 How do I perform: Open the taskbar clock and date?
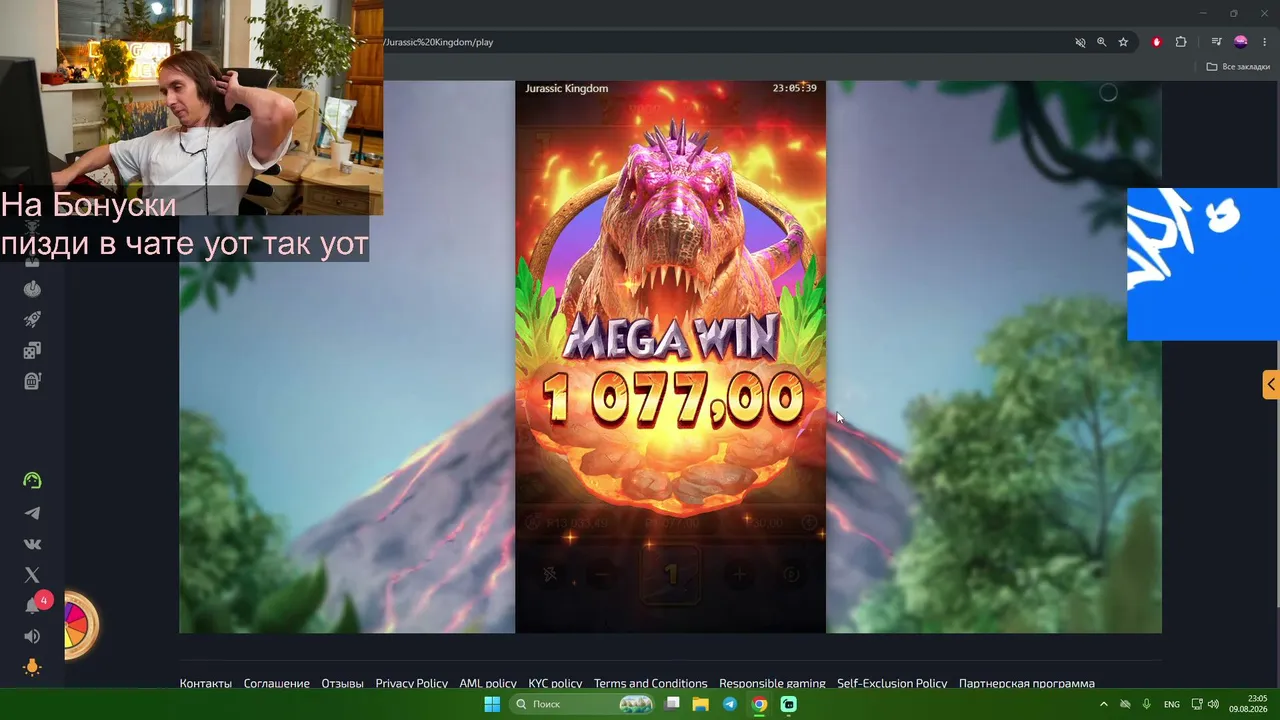pyautogui.click(x=1248, y=704)
